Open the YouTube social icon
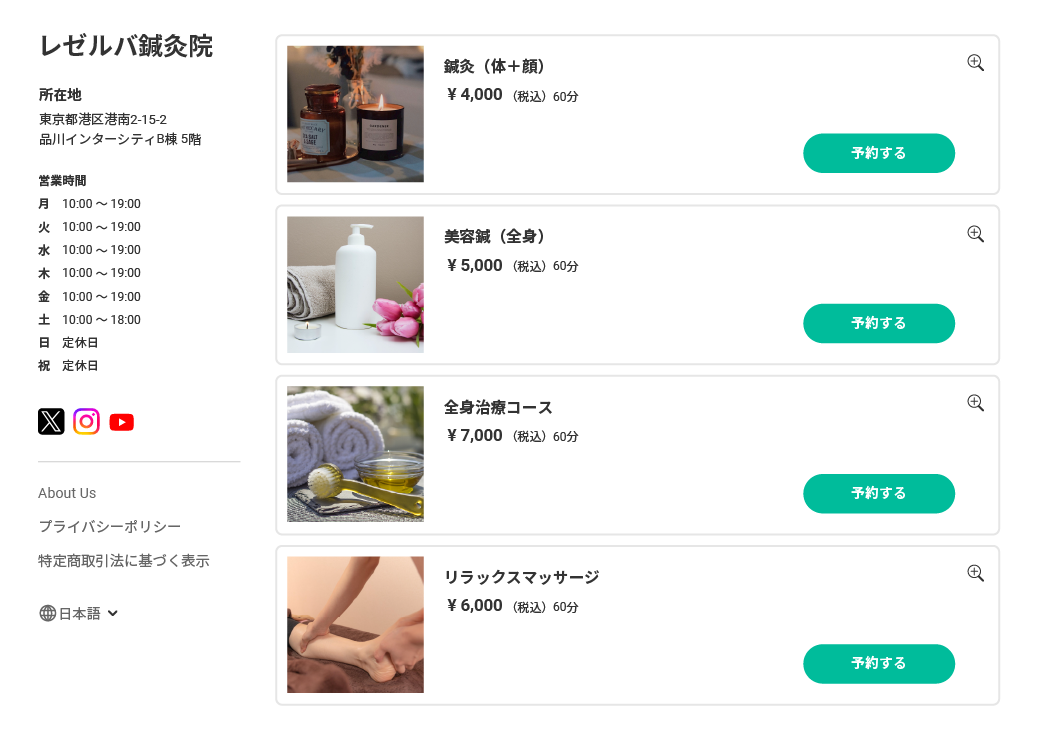 coord(122,422)
